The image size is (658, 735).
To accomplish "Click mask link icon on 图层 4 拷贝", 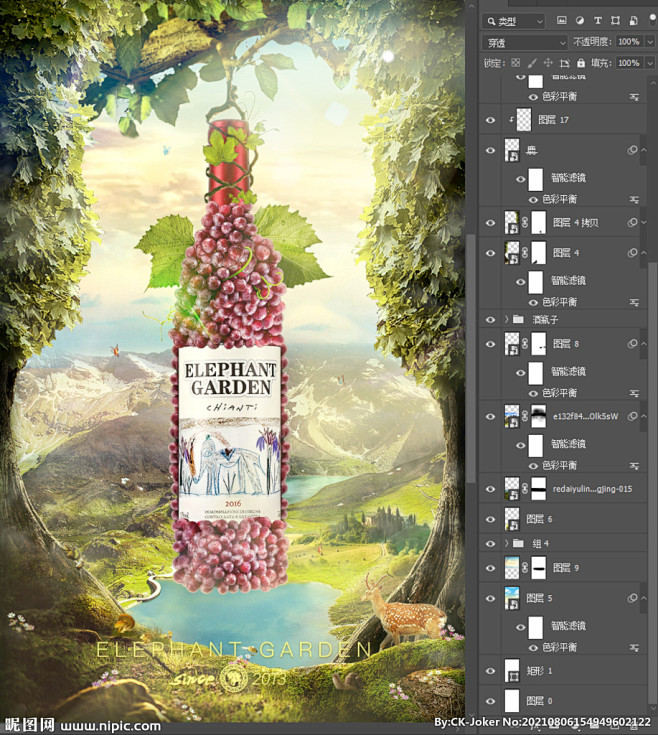I will 525,223.
